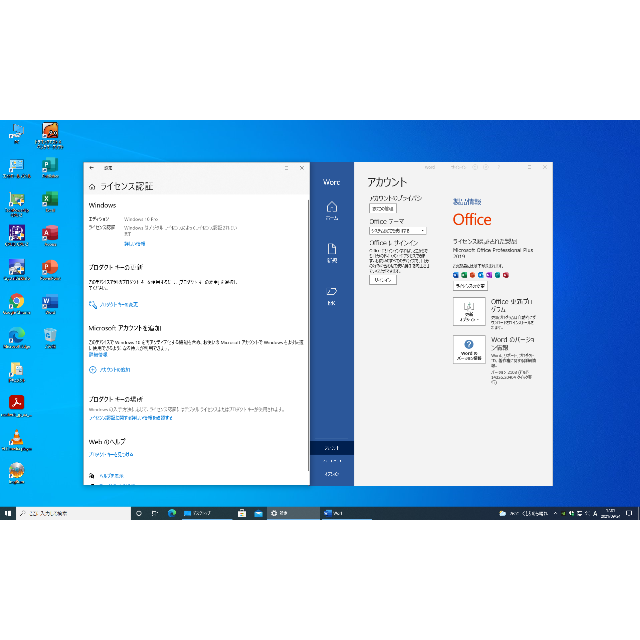
Task: Open Cortana from the taskbar
Action: pyautogui.click(x=139, y=513)
